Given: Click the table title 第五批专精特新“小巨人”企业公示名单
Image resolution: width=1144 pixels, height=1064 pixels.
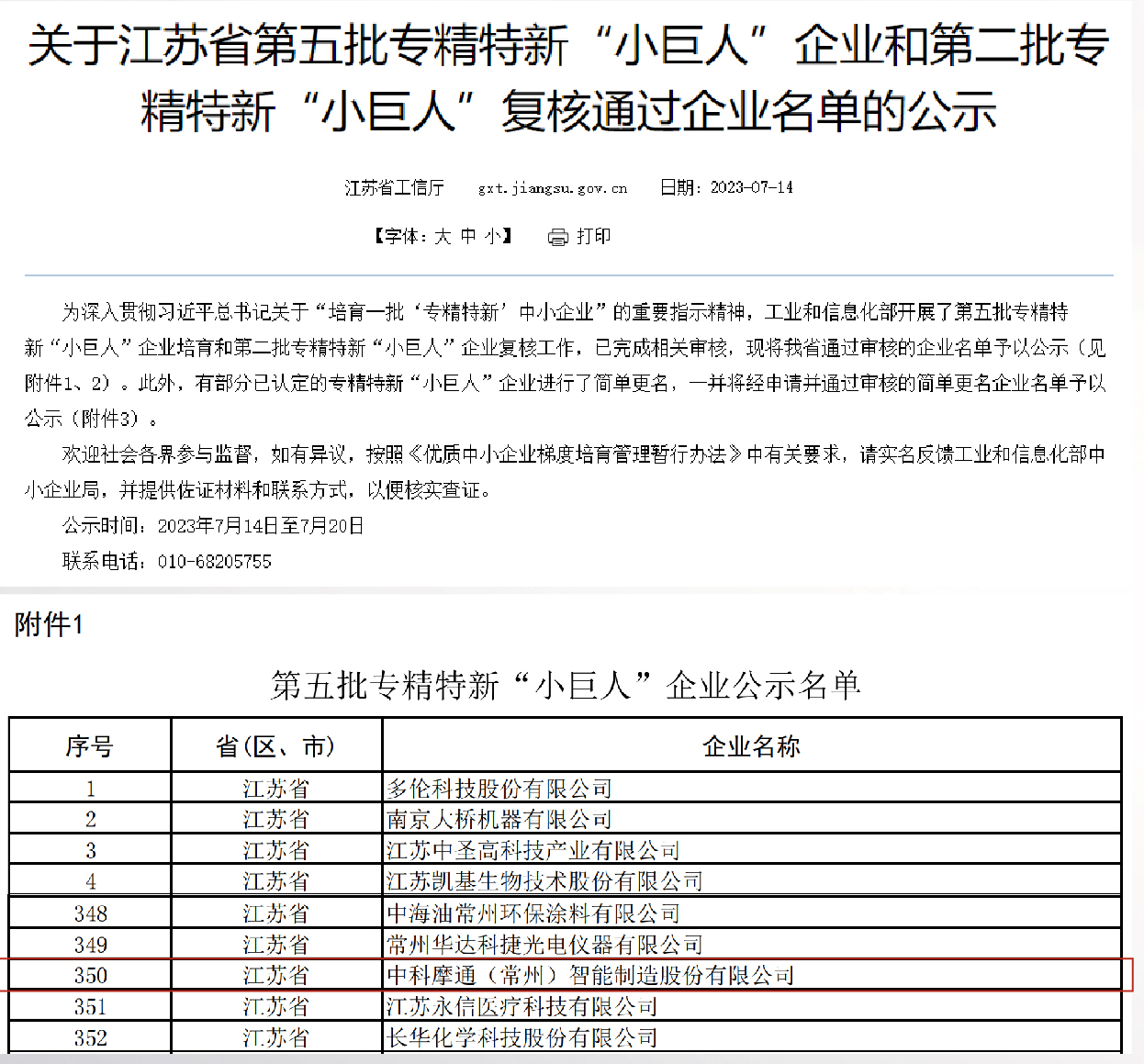Looking at the screenshot, I should pyautogui.click(x=566, y=685).
